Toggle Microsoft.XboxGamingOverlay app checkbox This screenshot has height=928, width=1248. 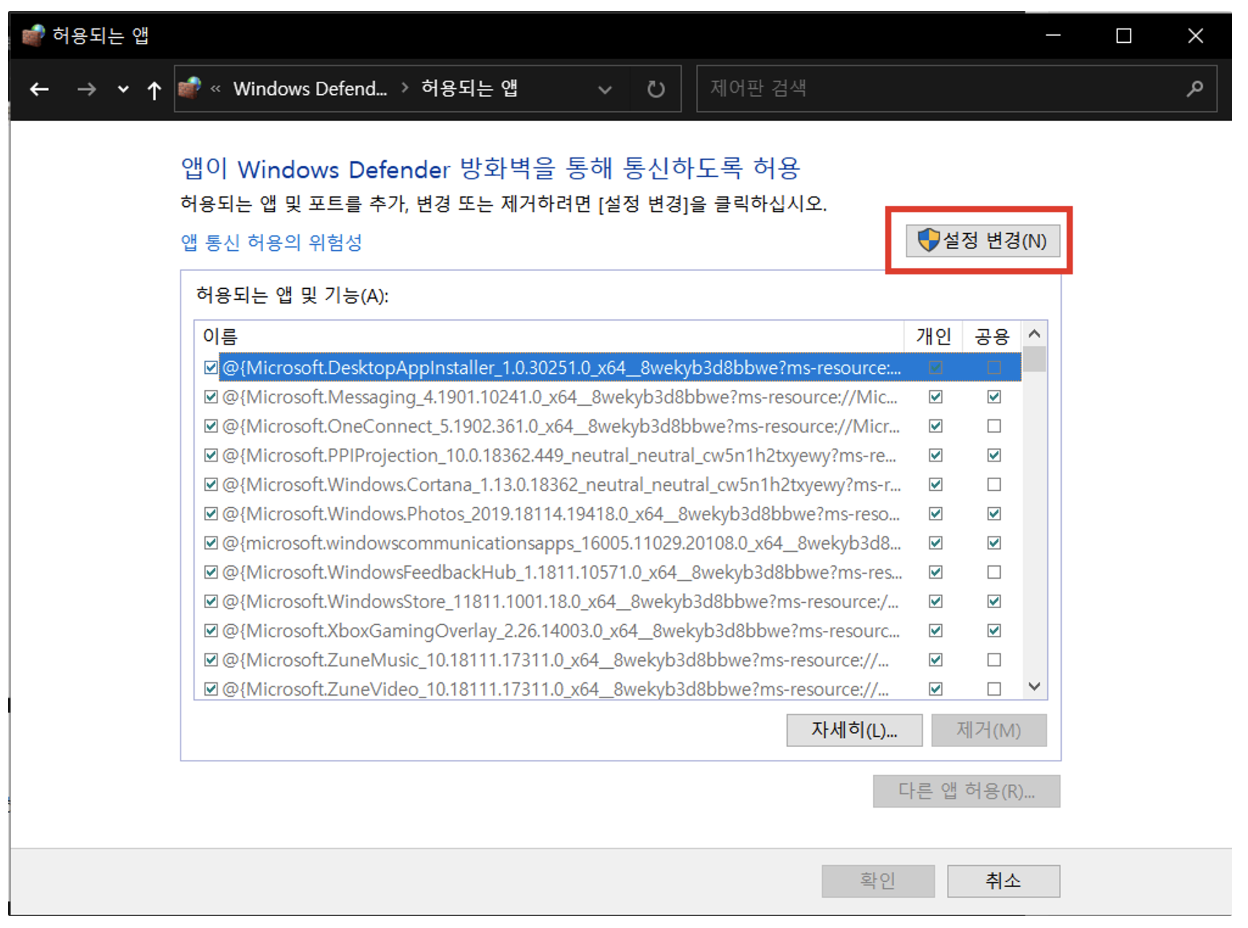point(210,631)
